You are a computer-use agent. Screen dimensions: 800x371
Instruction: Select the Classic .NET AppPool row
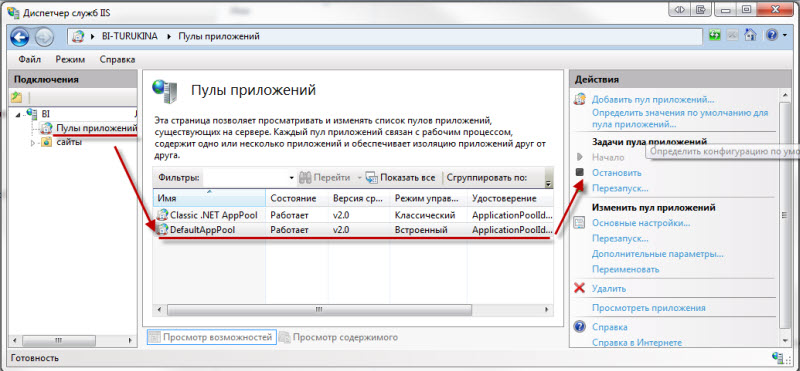pos(353,214)
